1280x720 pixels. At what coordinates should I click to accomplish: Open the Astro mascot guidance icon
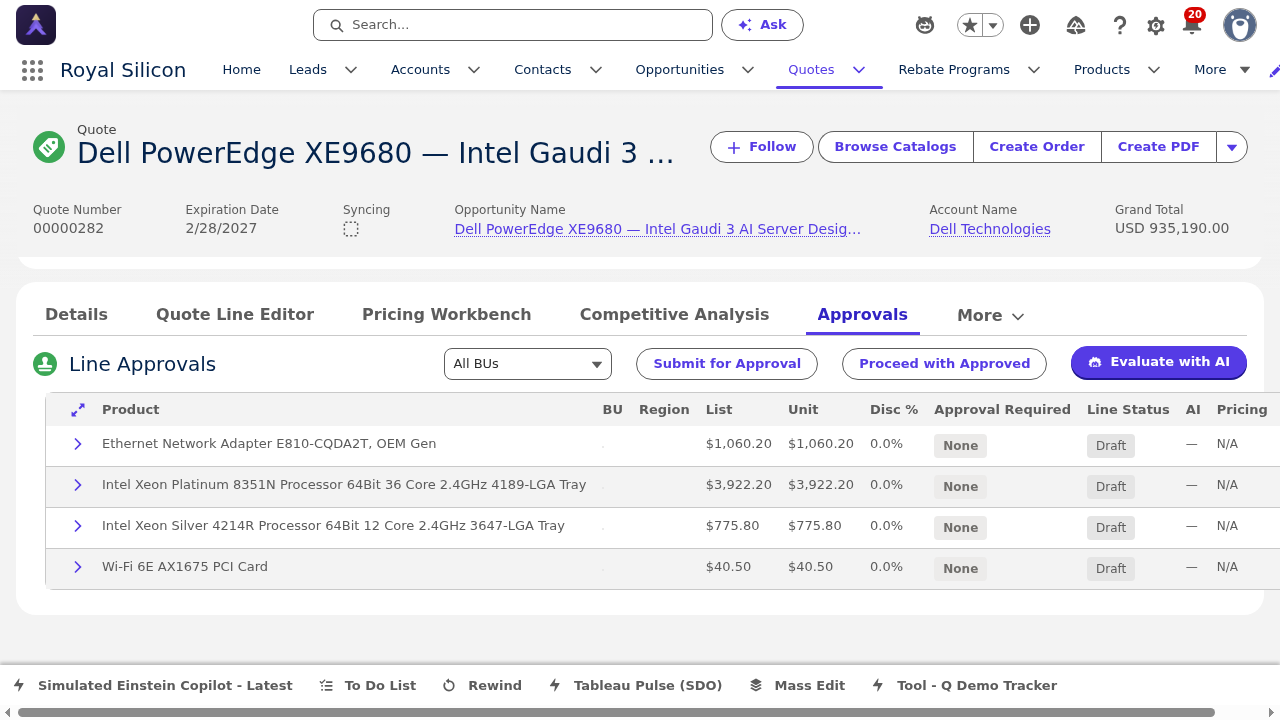925,25
